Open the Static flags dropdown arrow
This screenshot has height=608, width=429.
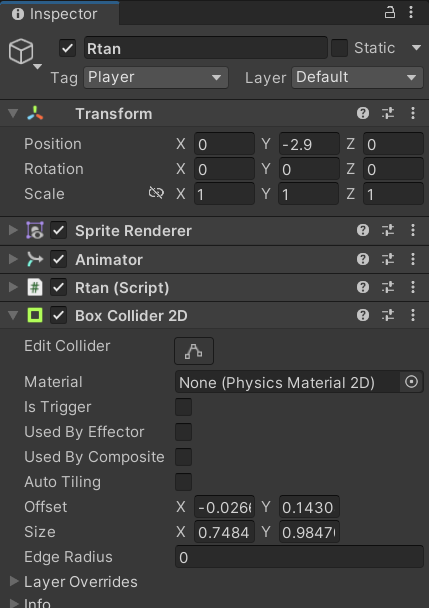point(416,48)
